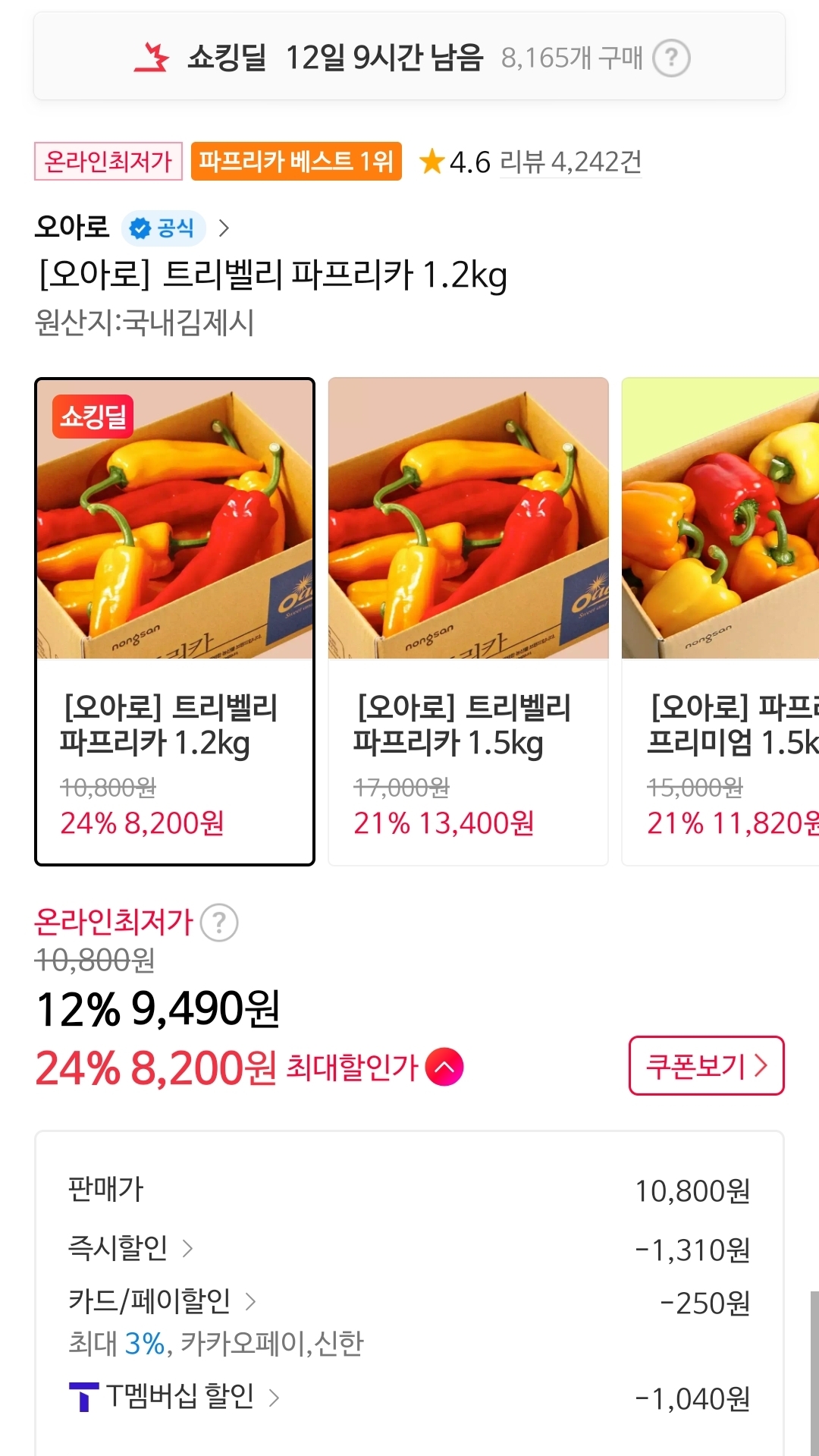The width and height of the screenshot is (819, 1456).
Task: Tap the yellow star rating icon
Action: (x=431, y=161)
